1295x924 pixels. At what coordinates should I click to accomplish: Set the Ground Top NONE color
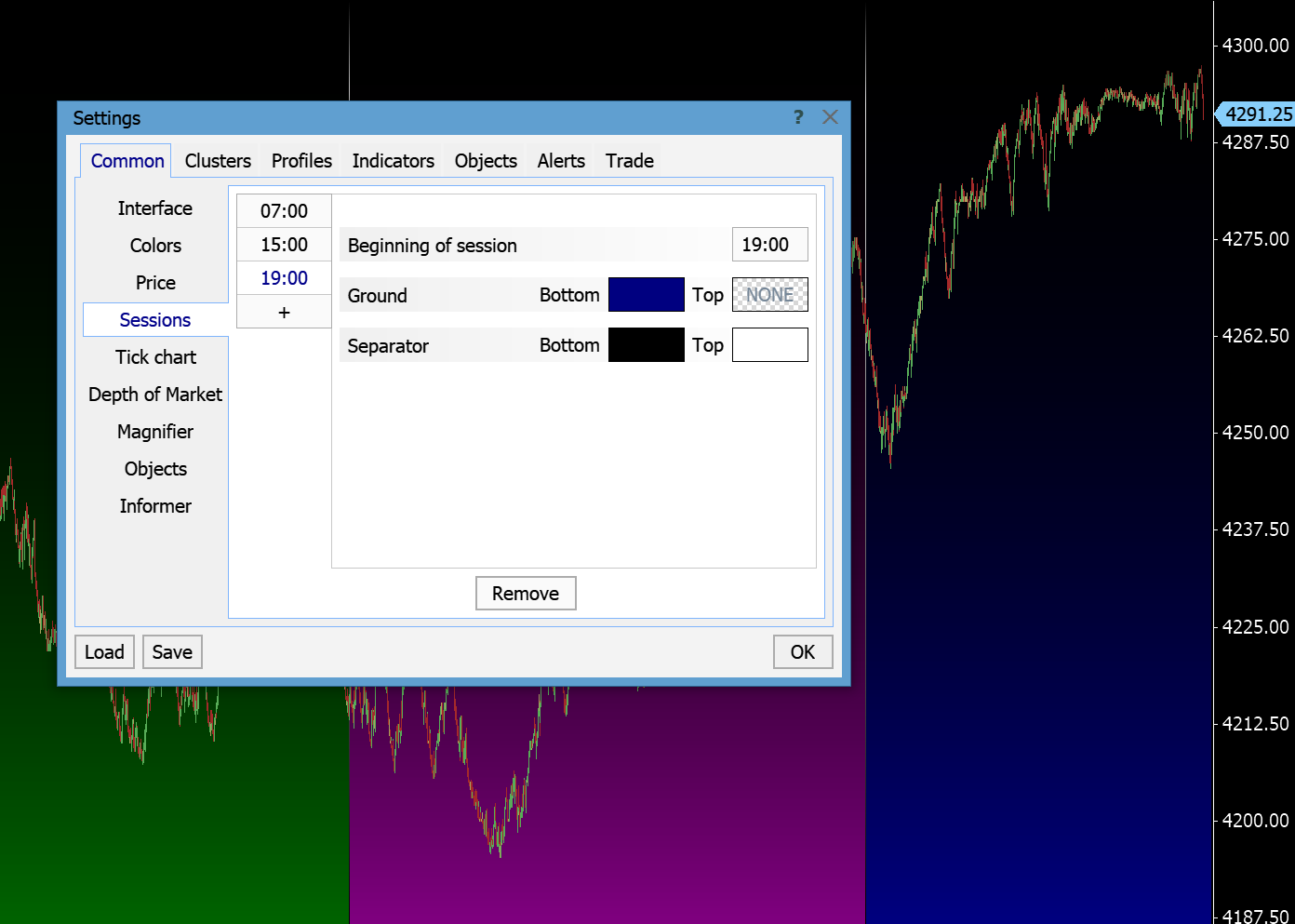coord(769,295)
